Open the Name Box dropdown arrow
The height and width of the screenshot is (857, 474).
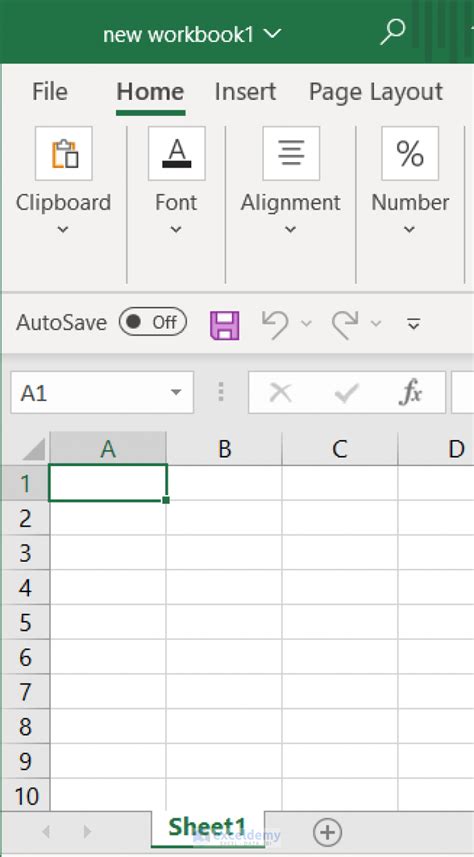(x=176, y=392)
